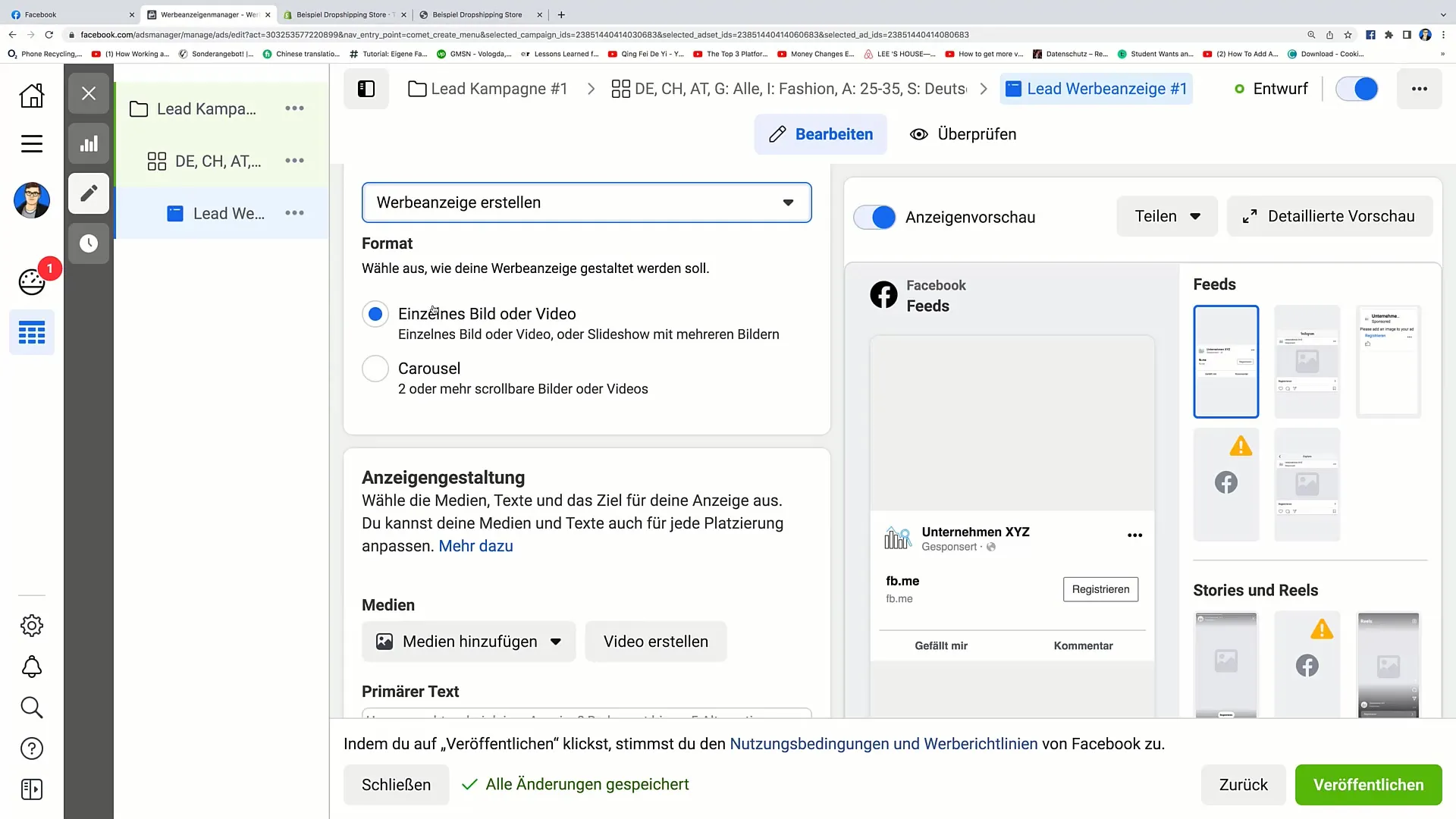This screenshot has width=1456, height=819.
Task: Click the browser address bar URL
Action: (524, 35)
